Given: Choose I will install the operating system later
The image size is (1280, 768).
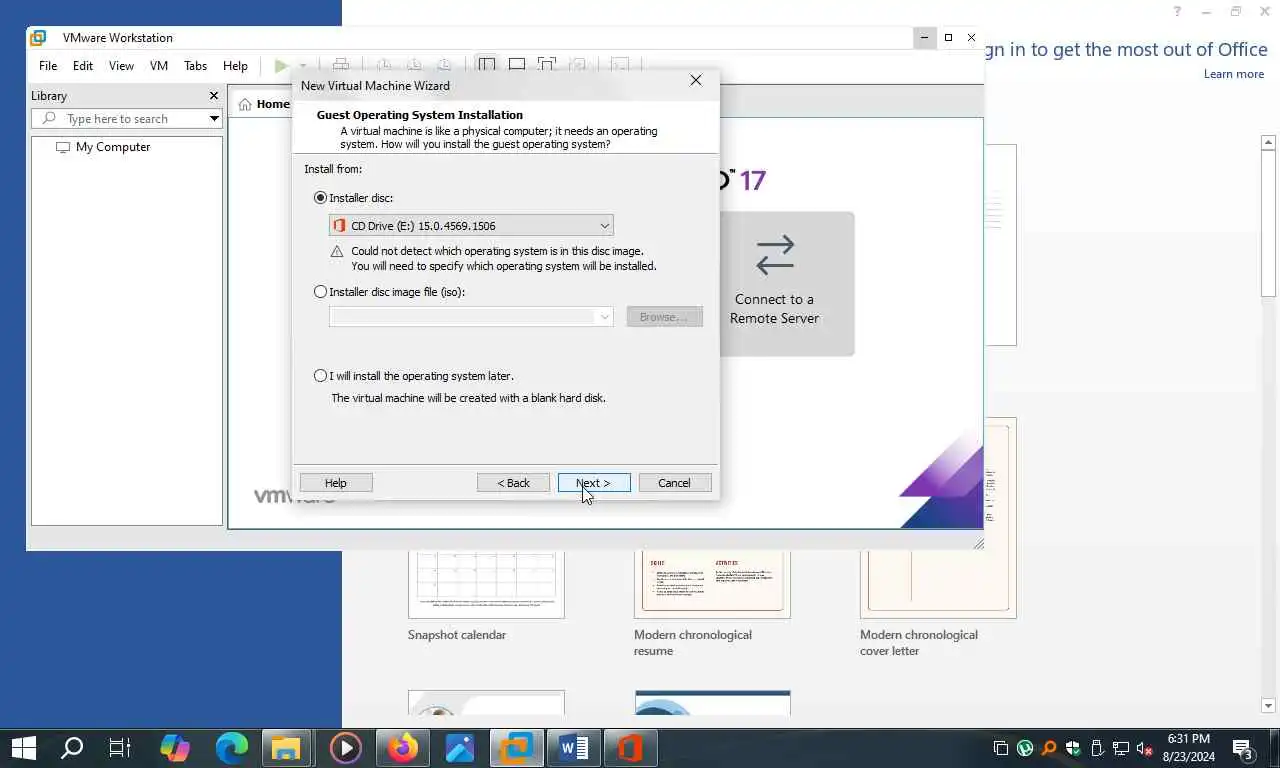Looking at the screenshot, I should pyautogui.click(x=320, y=376).
